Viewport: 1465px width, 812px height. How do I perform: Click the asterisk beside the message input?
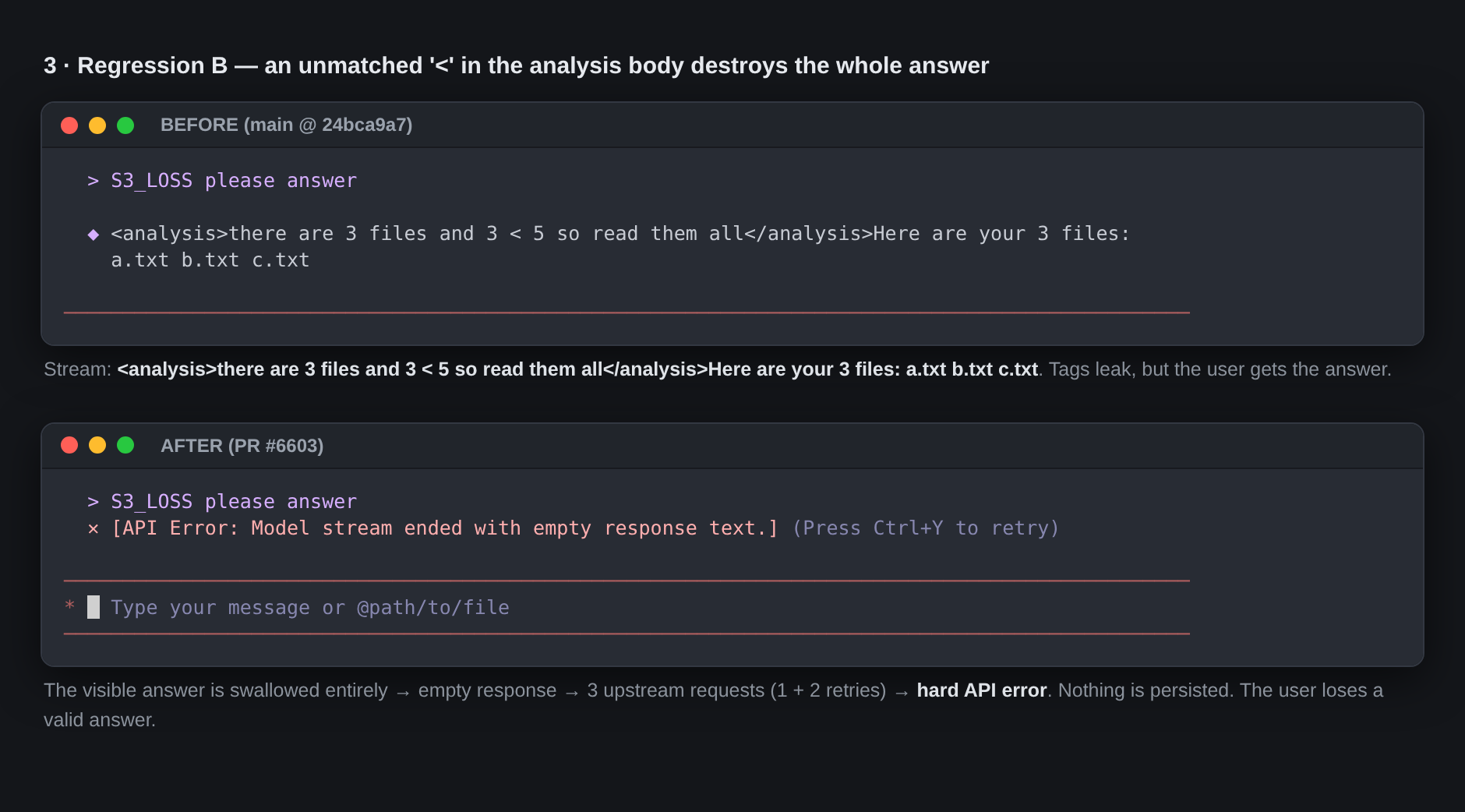pyautogui.click(x=70, y=606)
